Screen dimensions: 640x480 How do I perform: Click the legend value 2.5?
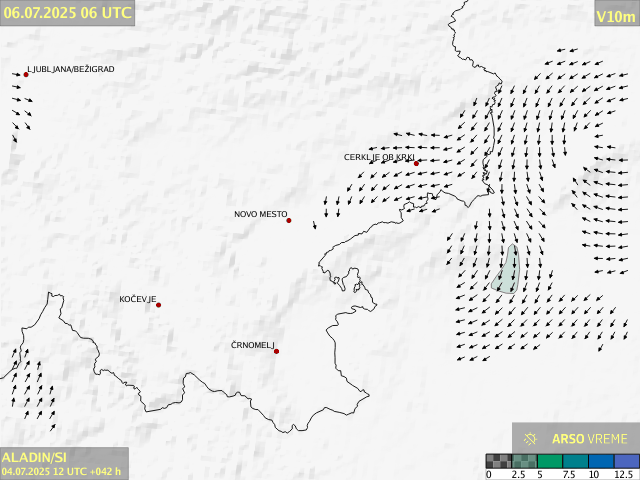coord(518,474)
